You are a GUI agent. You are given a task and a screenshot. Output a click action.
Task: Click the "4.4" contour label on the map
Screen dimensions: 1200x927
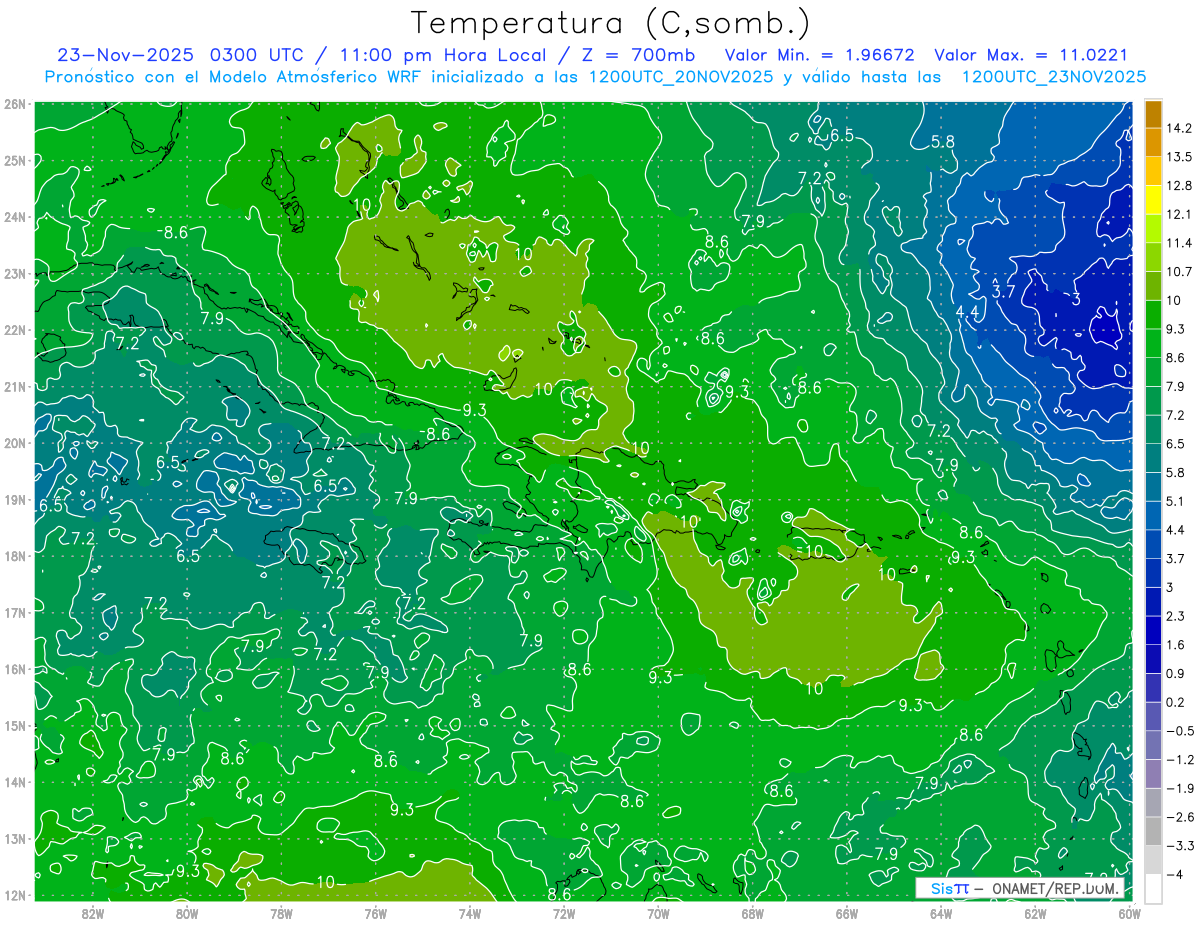[x=968, y=313]
